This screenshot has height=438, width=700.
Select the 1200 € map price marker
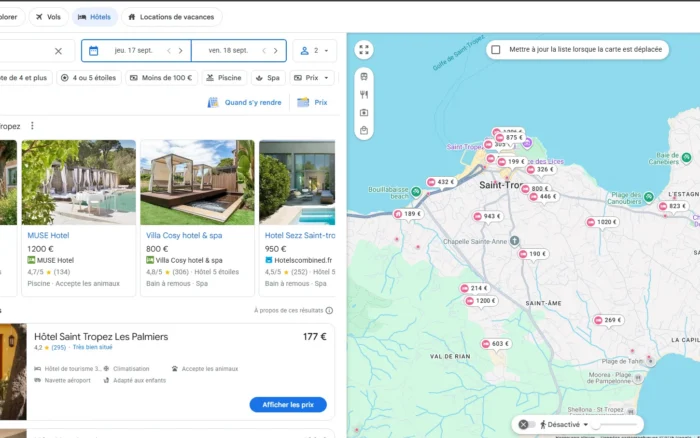click(481, 301)
